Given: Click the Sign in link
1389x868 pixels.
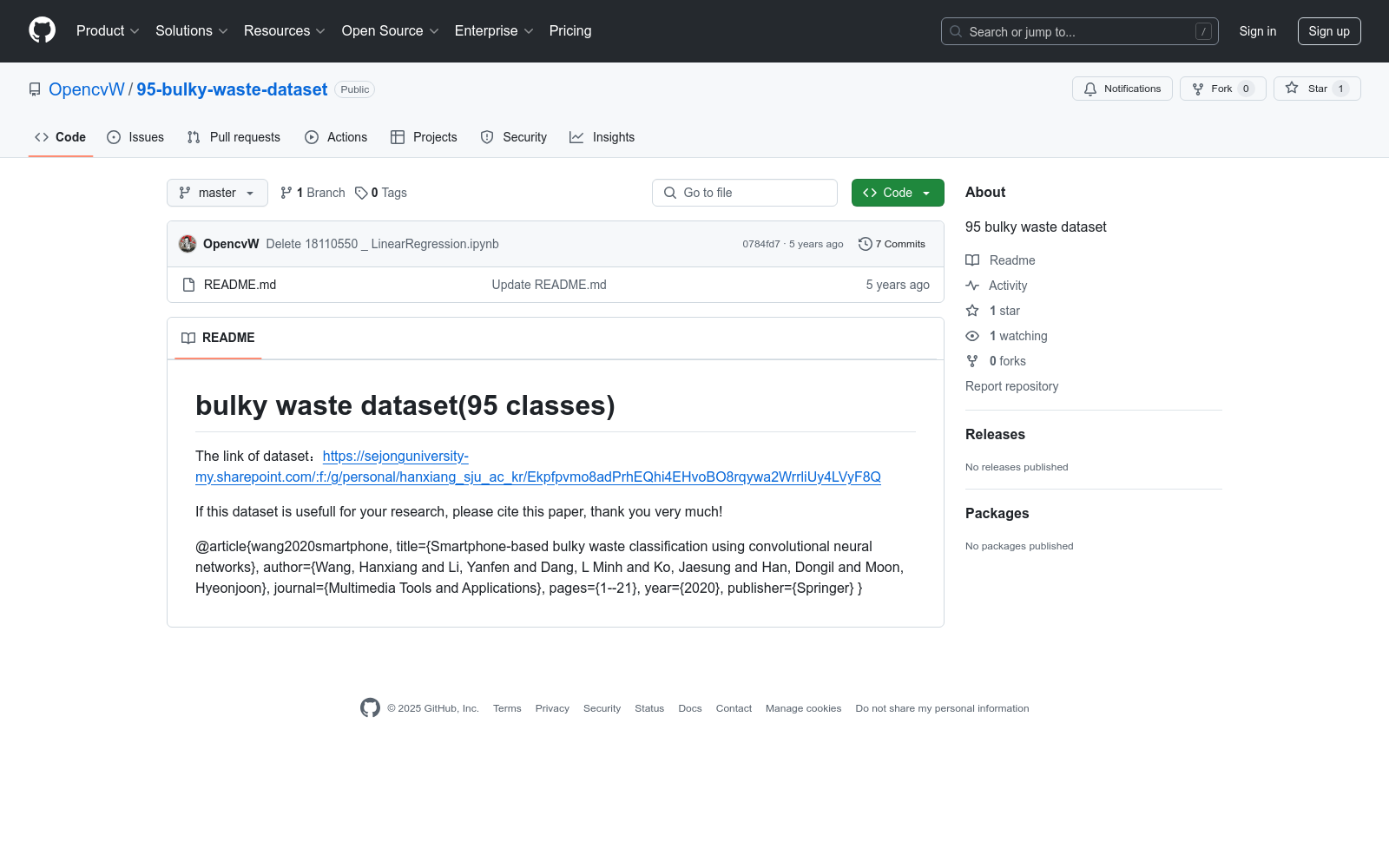Looking at the screenshot, I should [x=1258, y=31].
